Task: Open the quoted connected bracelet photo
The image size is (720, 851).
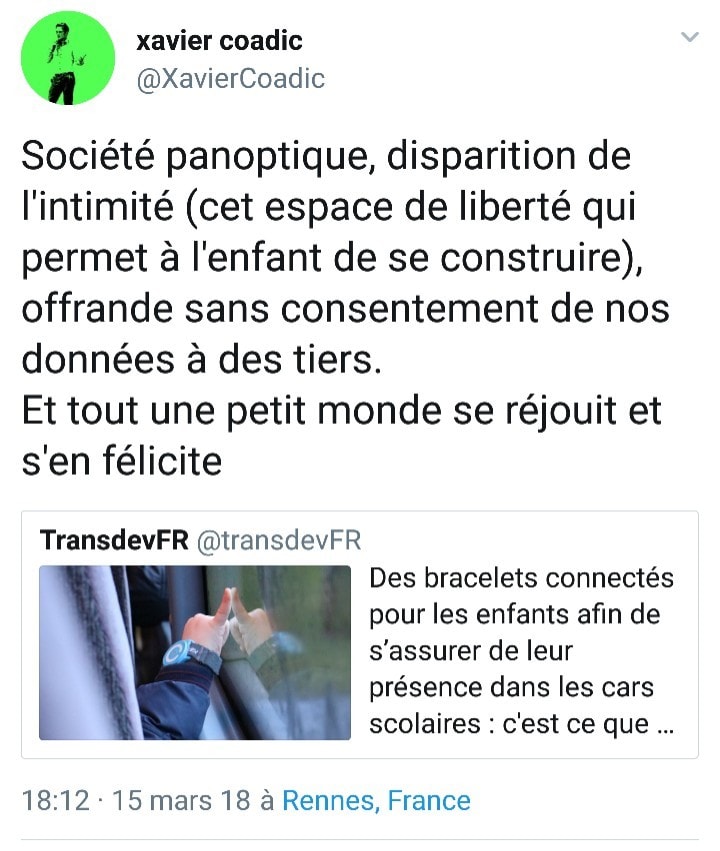Action: [x=195, y=652]
